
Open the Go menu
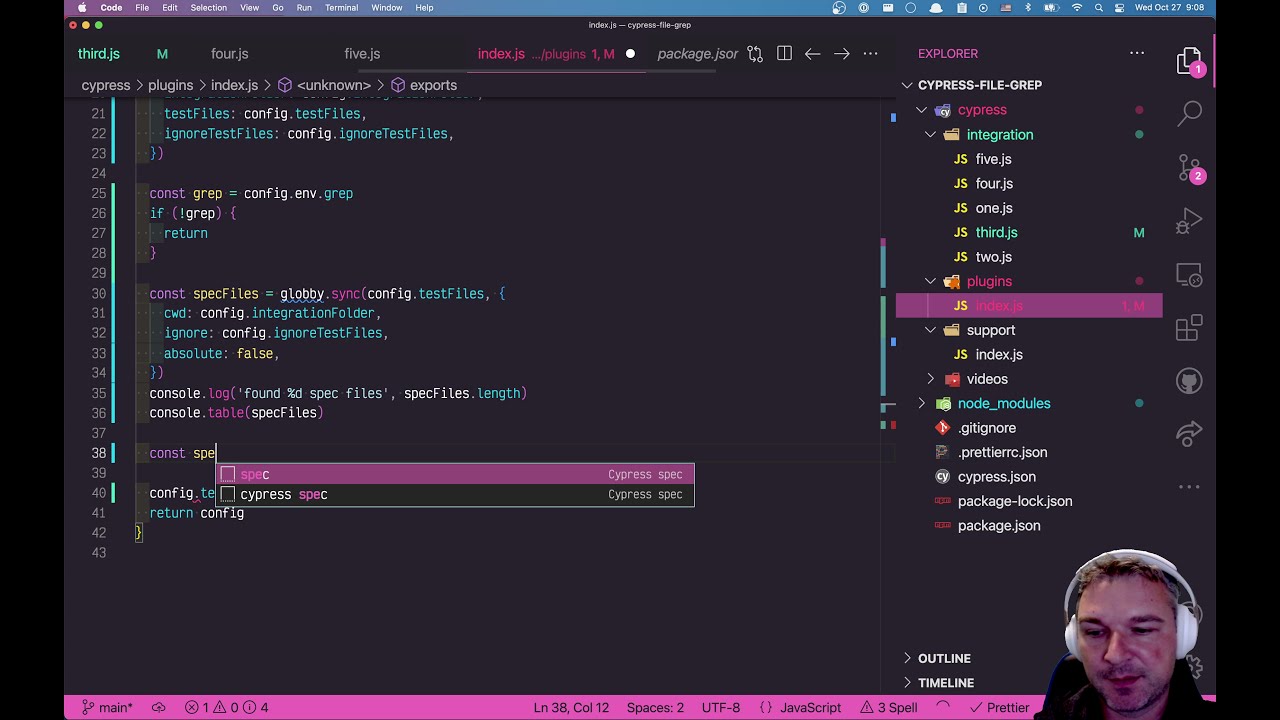(277, 8)
